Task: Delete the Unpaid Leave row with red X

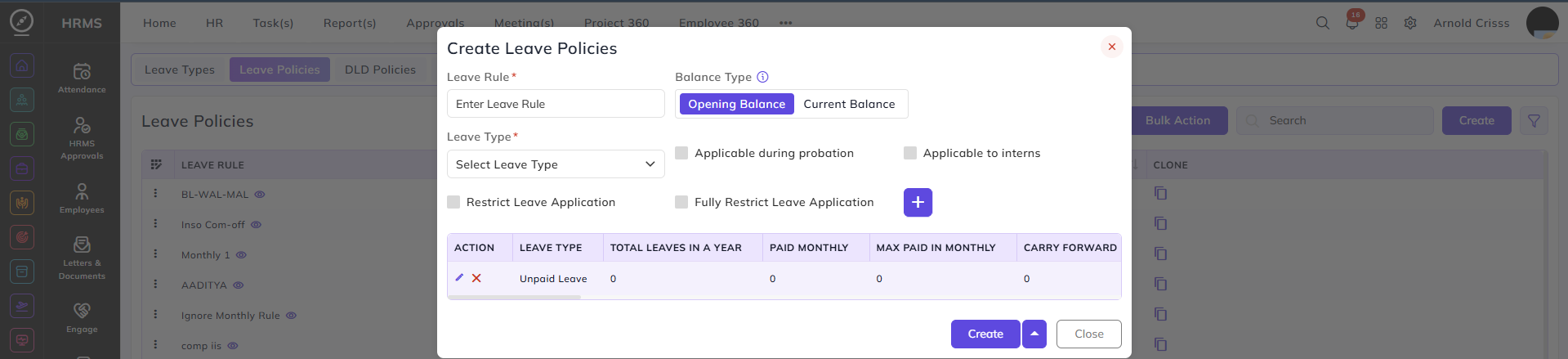Action: point(476,278)
